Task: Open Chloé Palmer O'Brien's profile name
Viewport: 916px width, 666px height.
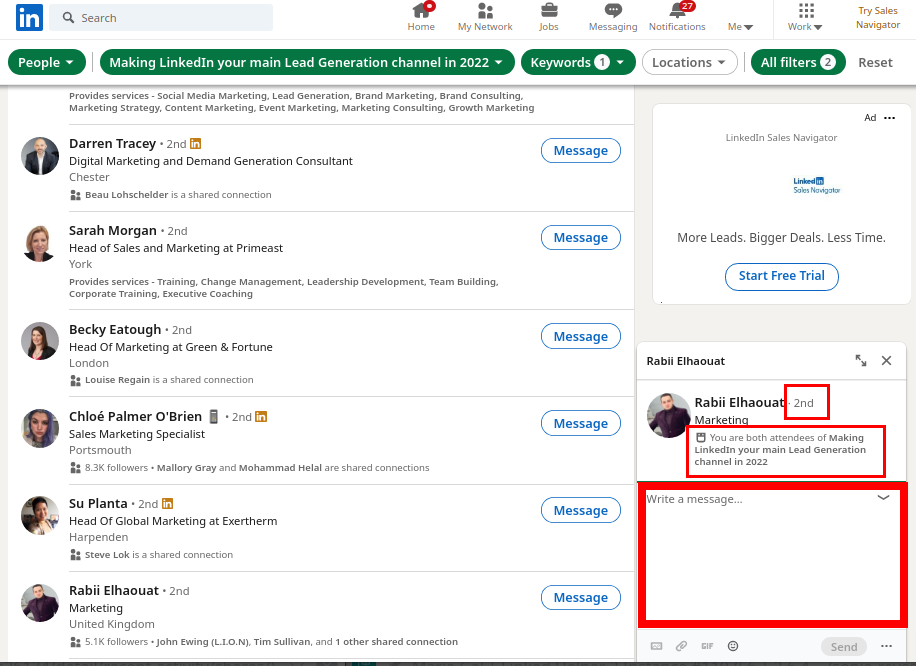Action: [x=136, y=417]
